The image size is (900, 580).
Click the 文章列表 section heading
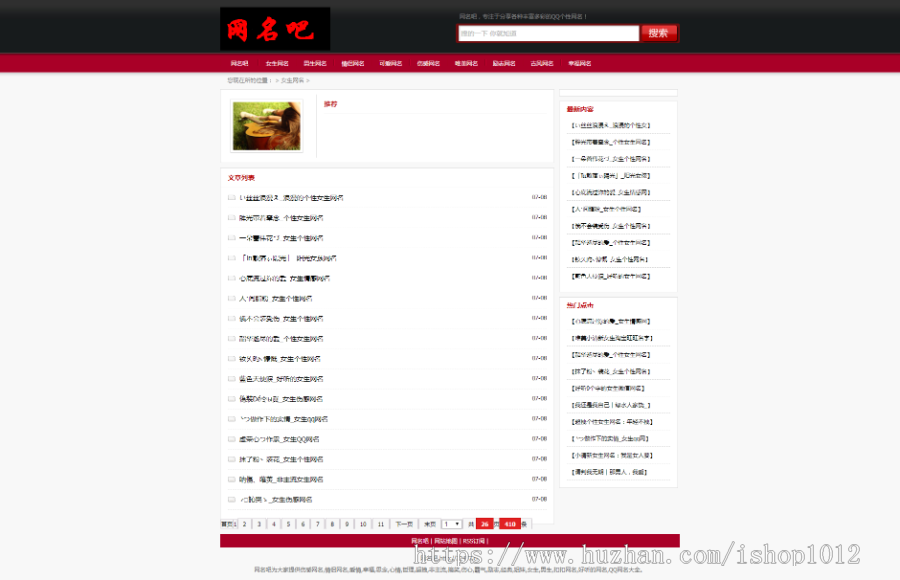[x=241, y=178]
